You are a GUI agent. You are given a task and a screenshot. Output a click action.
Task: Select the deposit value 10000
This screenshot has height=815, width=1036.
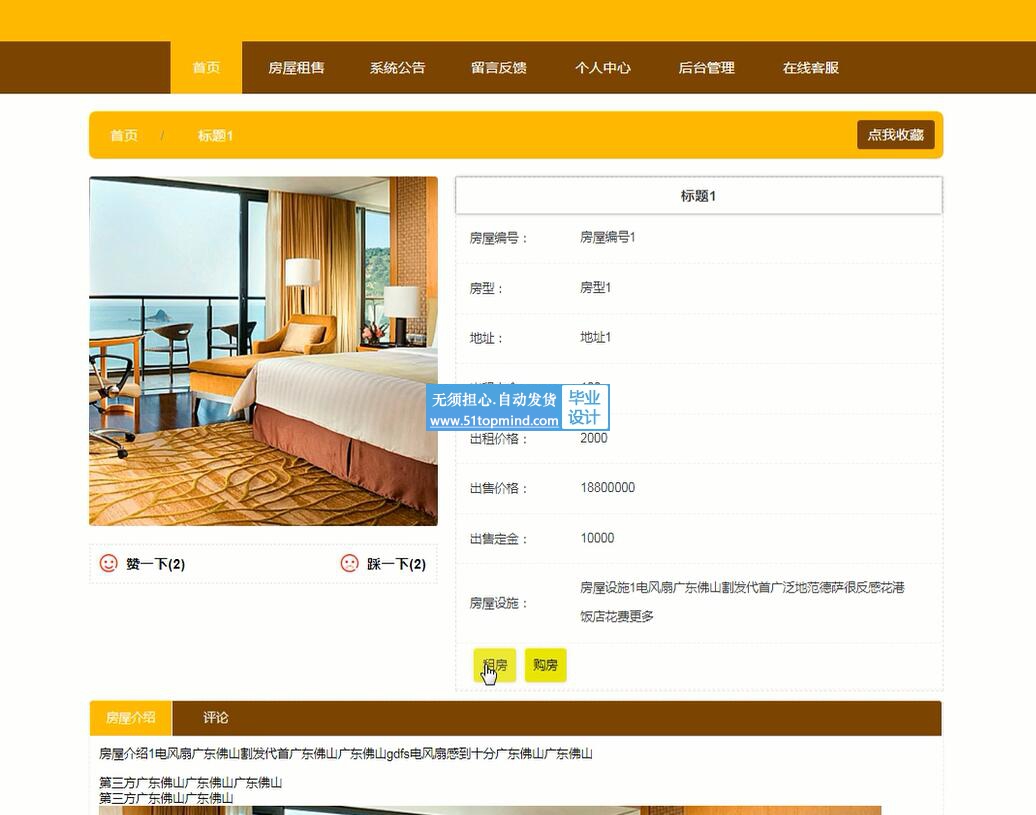tap(597, 538)
